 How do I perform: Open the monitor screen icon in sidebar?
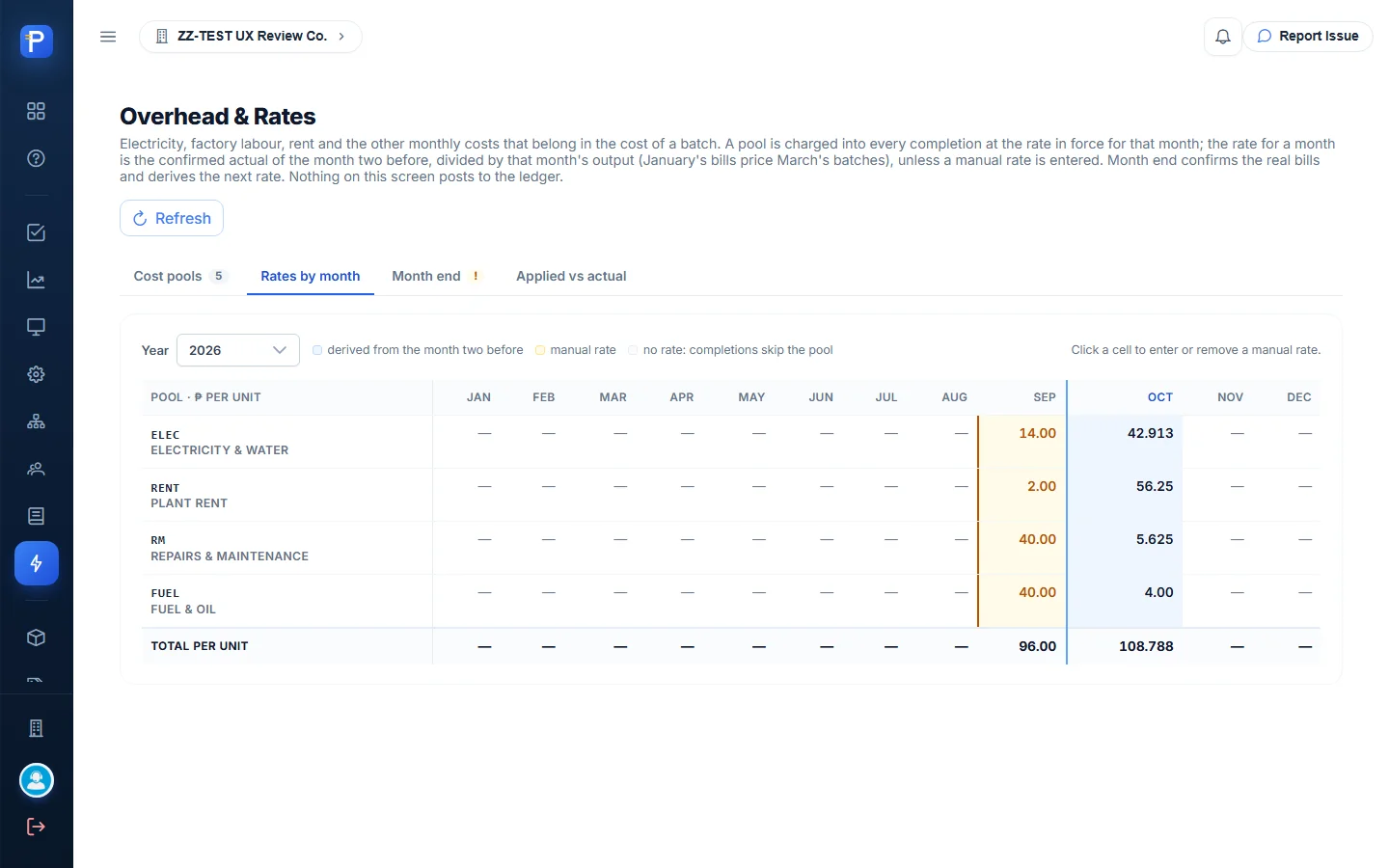[36, 327]
